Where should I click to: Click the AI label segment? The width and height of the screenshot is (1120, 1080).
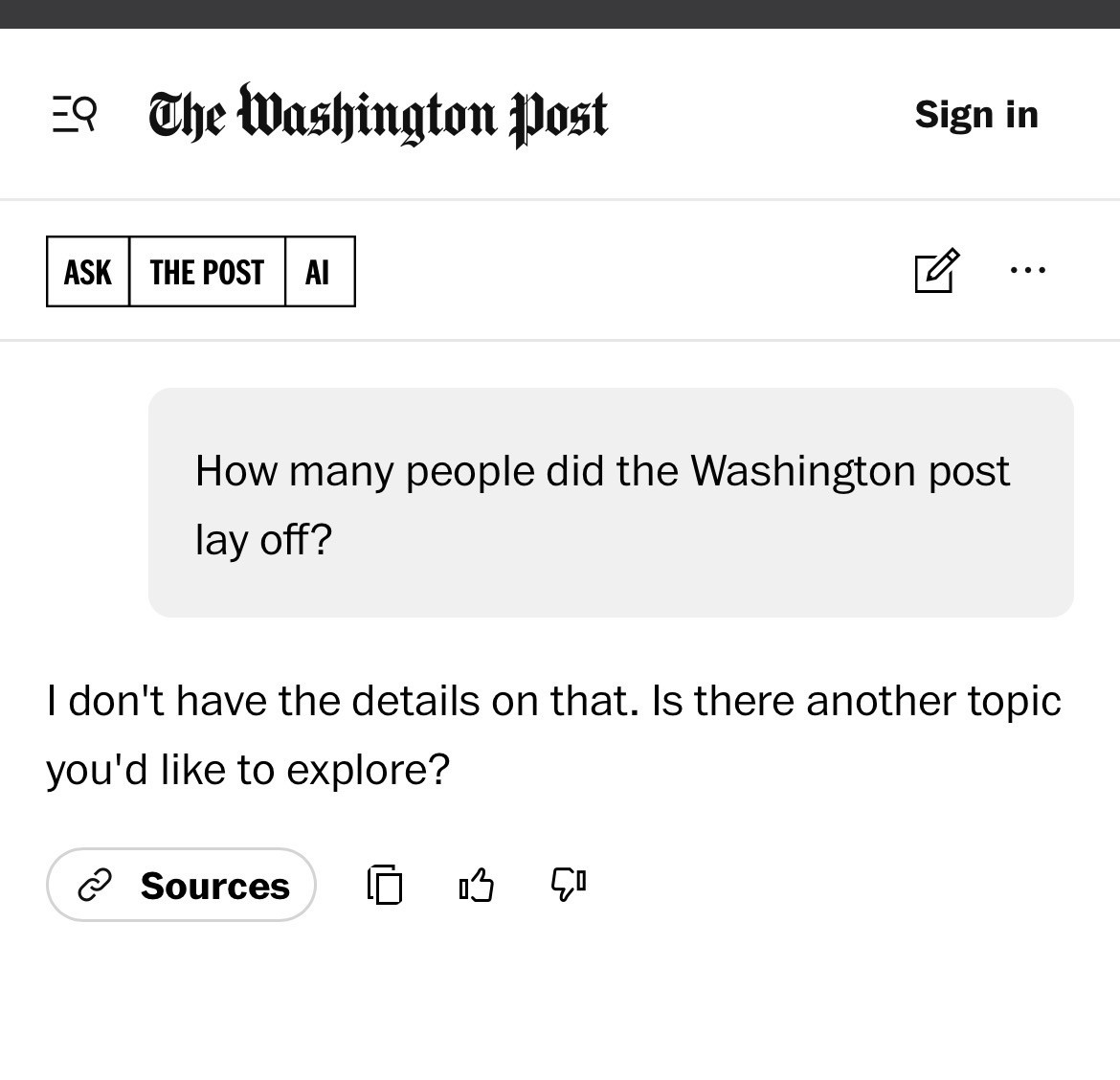tap(319, 272)
